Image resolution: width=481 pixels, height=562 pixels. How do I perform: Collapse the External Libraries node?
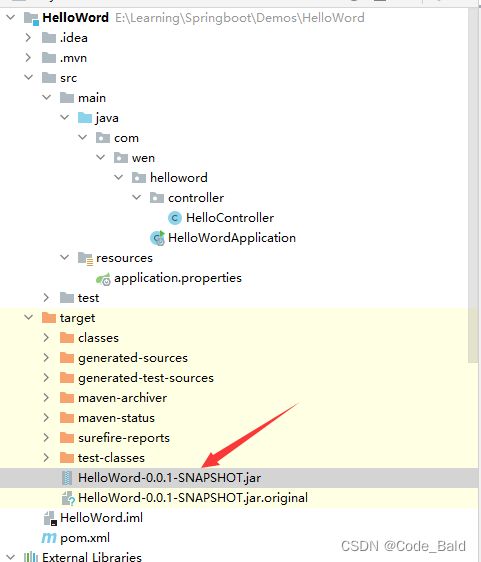(x=11, y=557)
